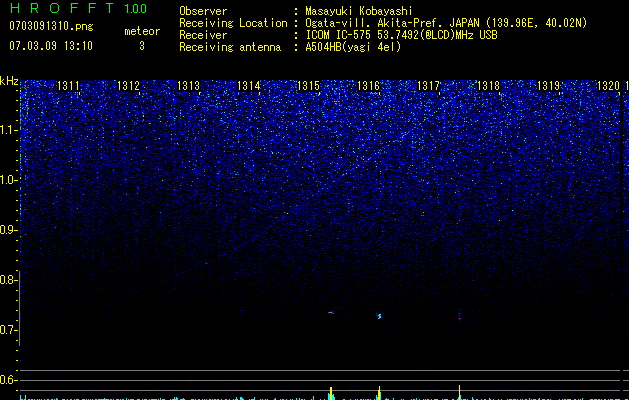629x400 pixels.
Task: Click the 1316 time marker
Action: pyautogui.click(x=369, y=86)
